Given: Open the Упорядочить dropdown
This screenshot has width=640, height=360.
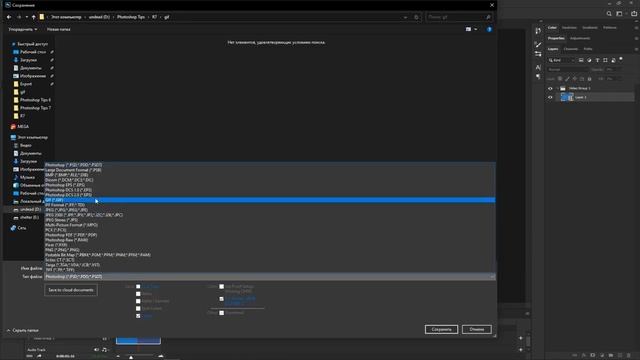Looking at the screenshot, I should tap(22, 29).
